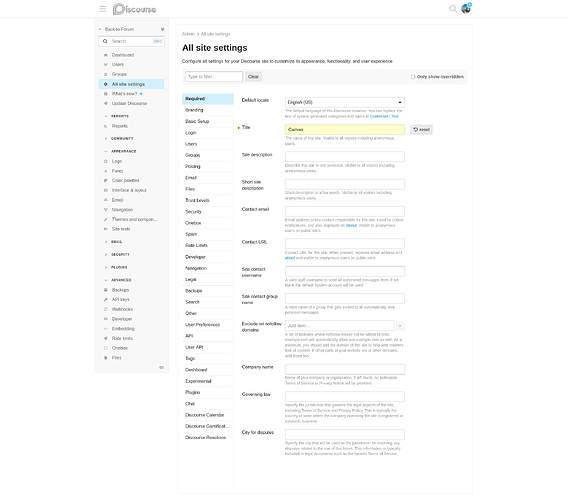This screenshot has height=500, width=568.
Task: Click the Embedding icon under Advanced
Action: coord(106,329)
